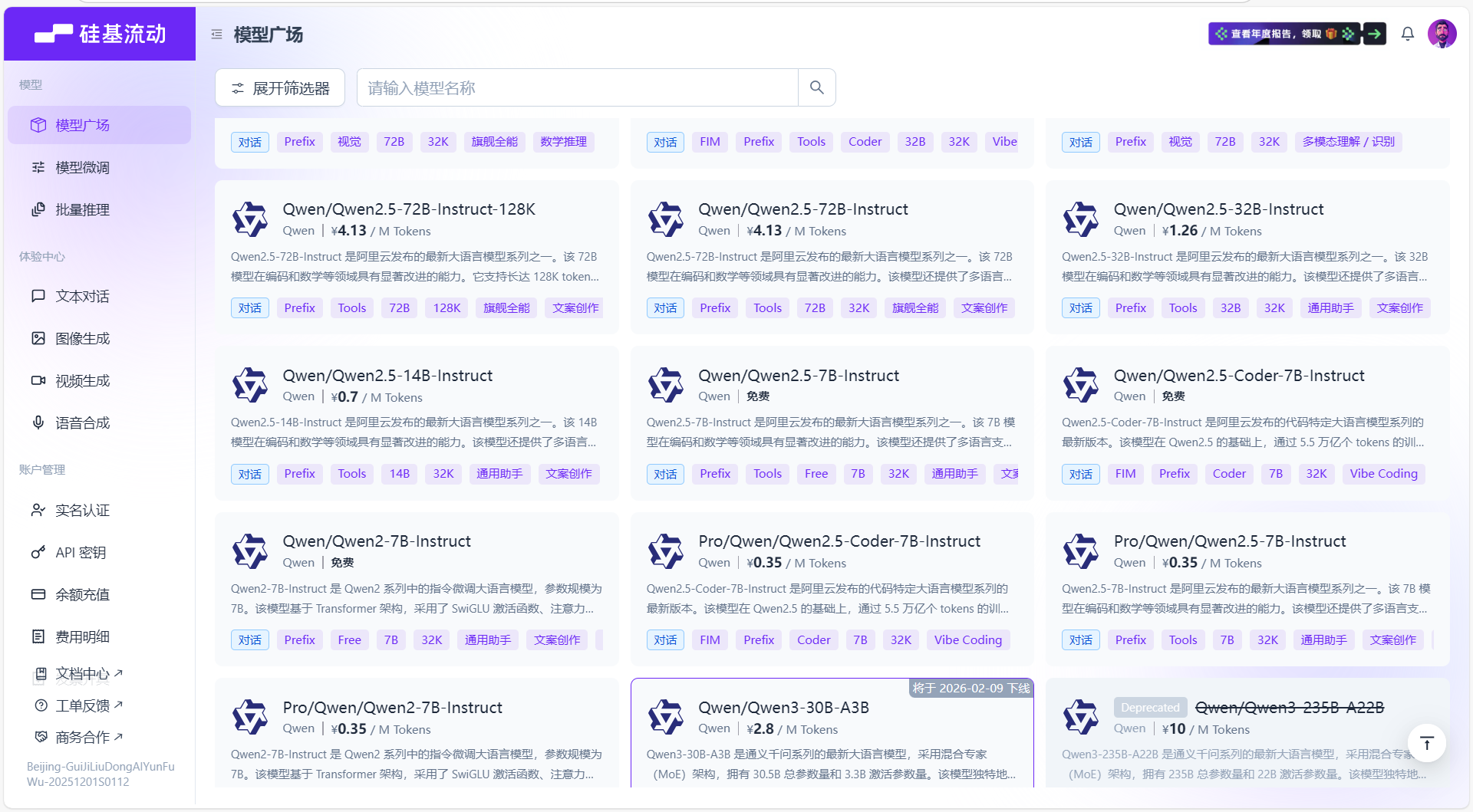
Task: Click the search magnifier icon
Action: coord(816,87)
